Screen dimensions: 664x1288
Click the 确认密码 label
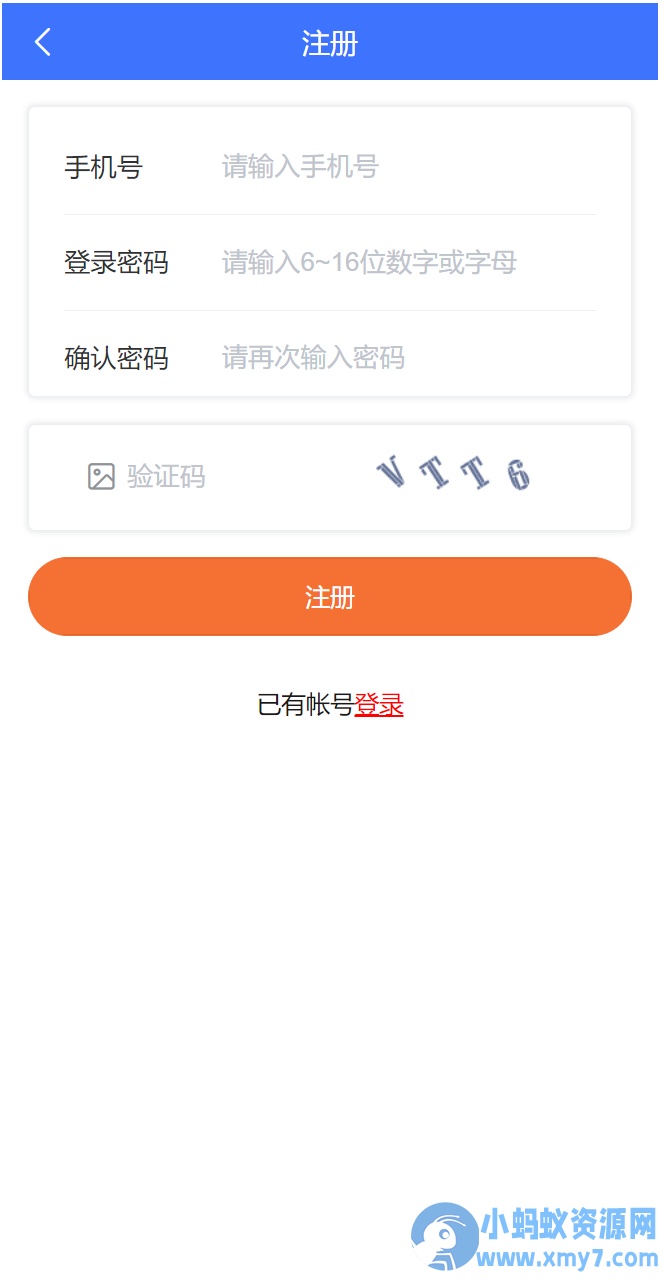[116, 358]
